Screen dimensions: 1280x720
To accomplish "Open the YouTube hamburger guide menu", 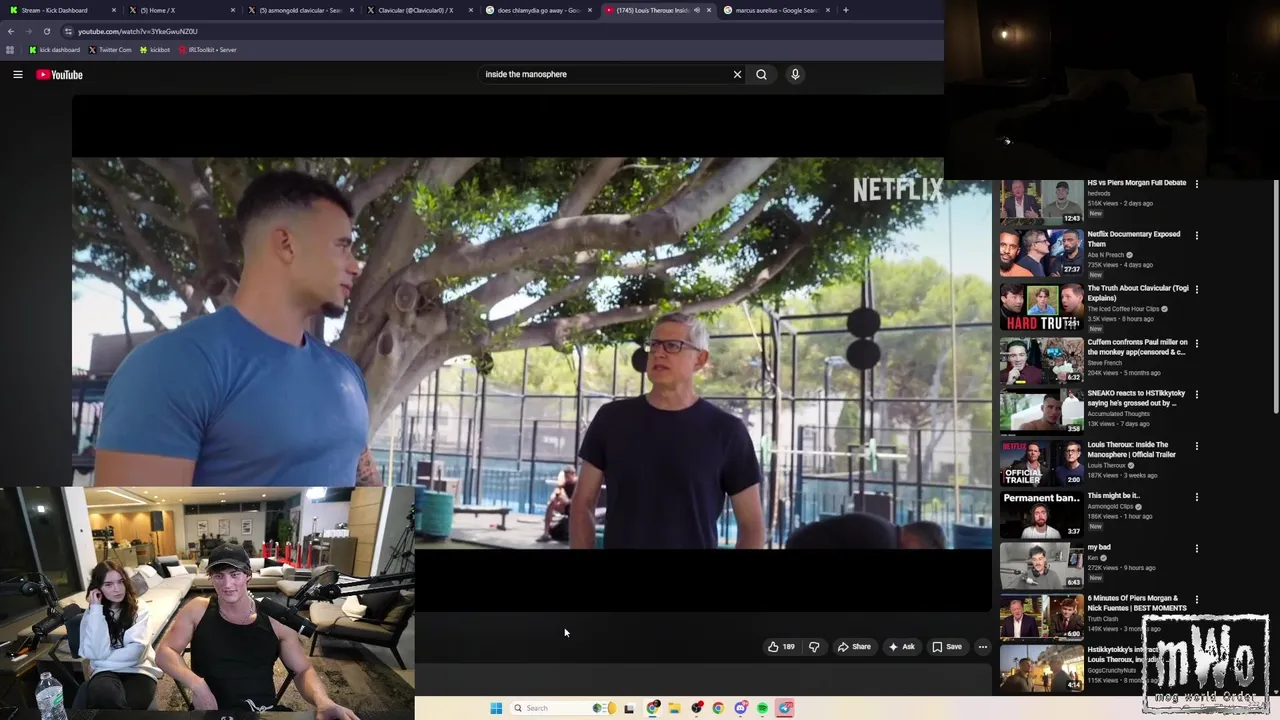I will [x=18, y=74].
